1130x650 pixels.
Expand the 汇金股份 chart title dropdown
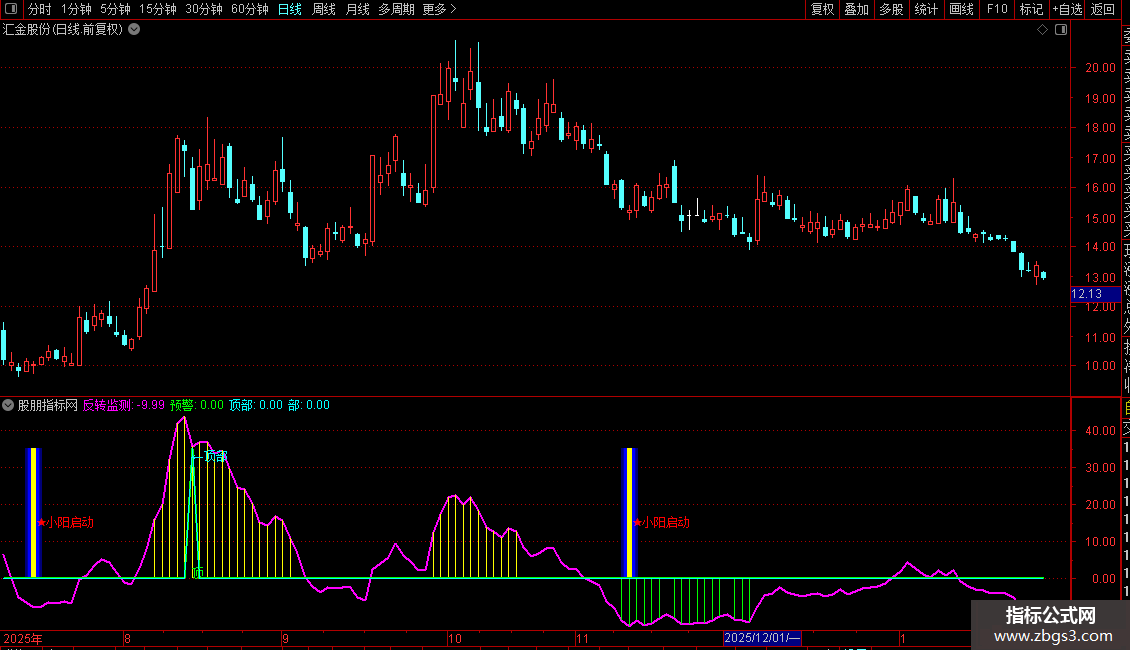(134, 30)
